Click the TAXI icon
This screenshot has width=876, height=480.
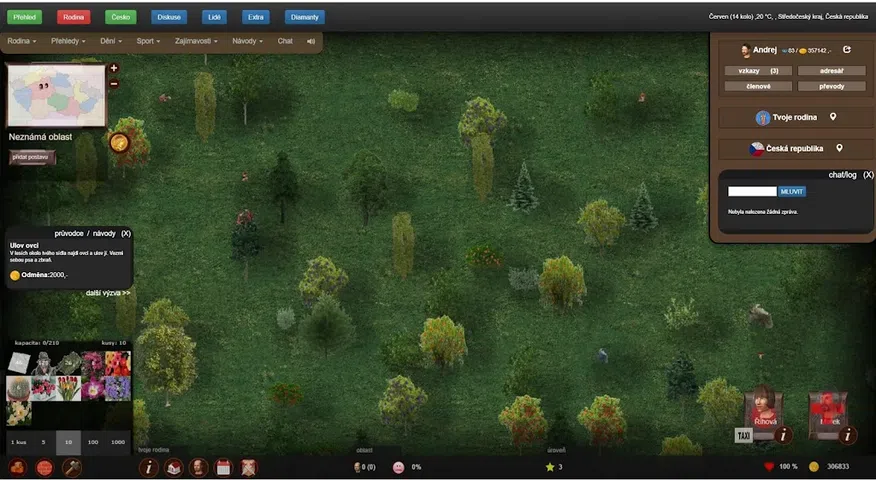click(x=743, y=436)
